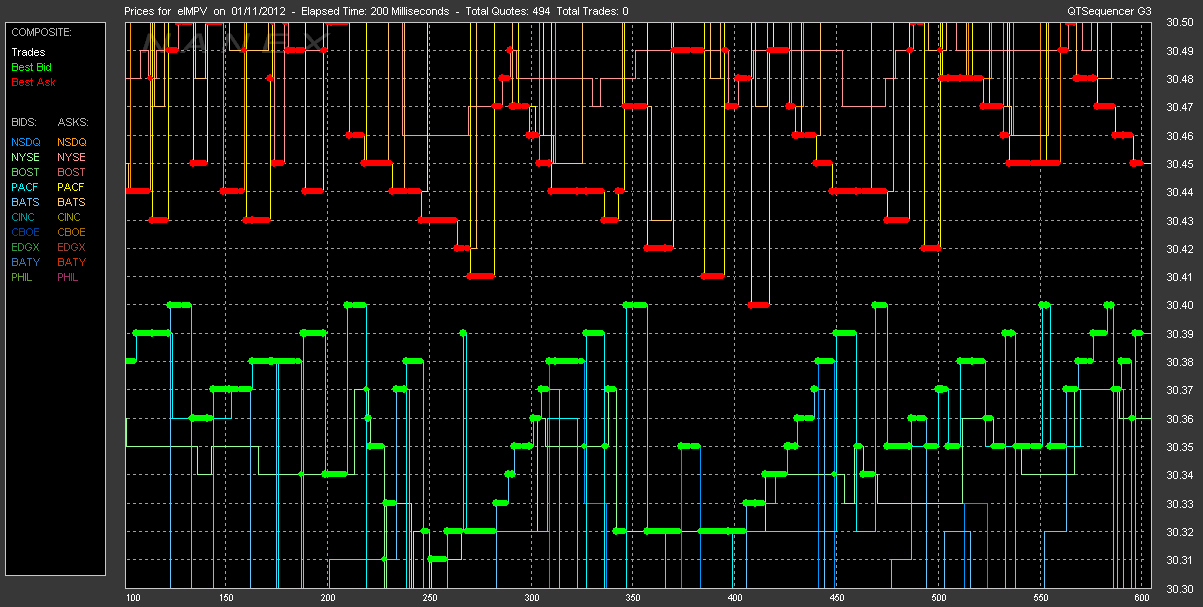Click the 250 time axis label

click(x=429, y=598)
